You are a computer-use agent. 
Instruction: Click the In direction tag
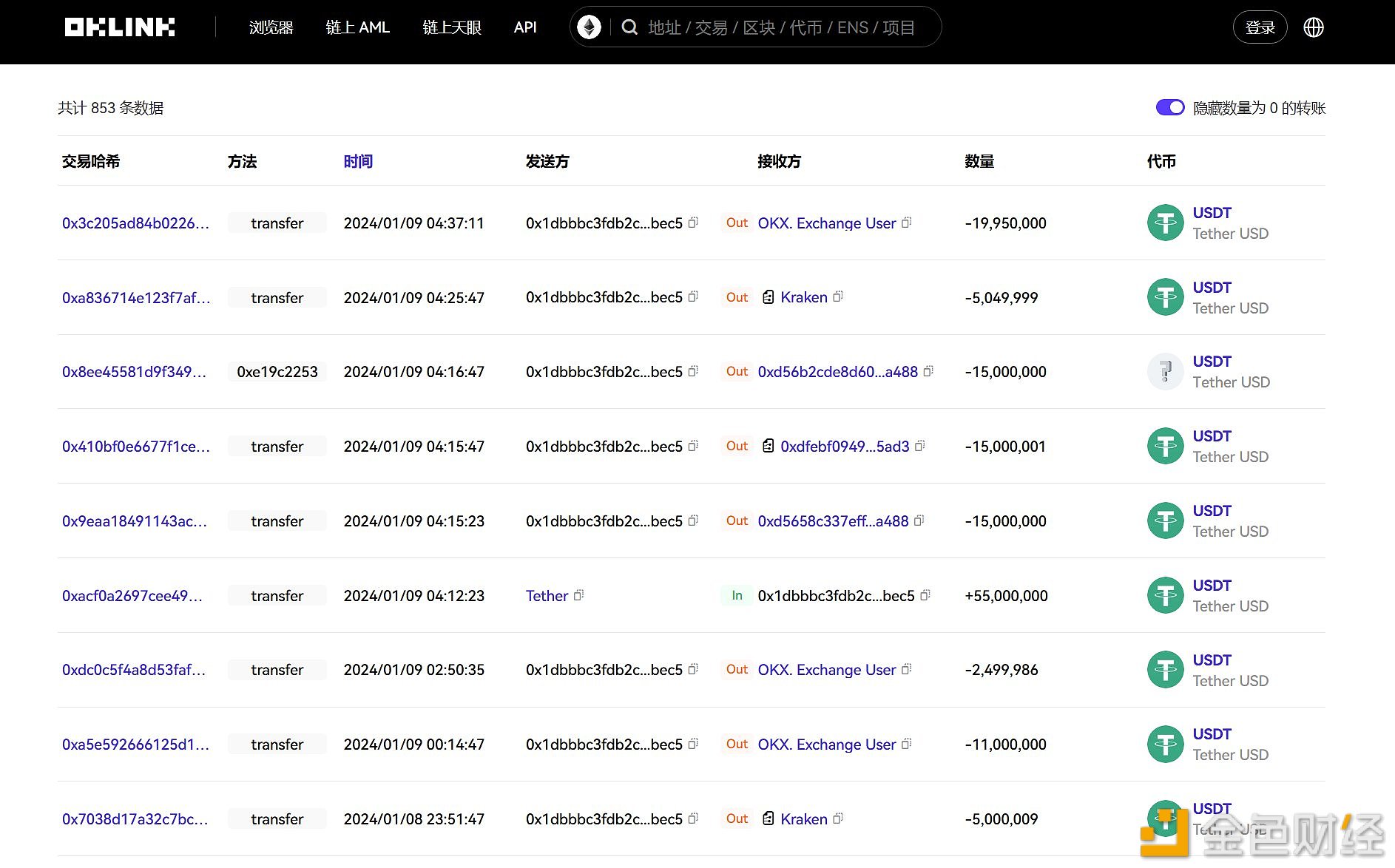[x=737, y=595]
